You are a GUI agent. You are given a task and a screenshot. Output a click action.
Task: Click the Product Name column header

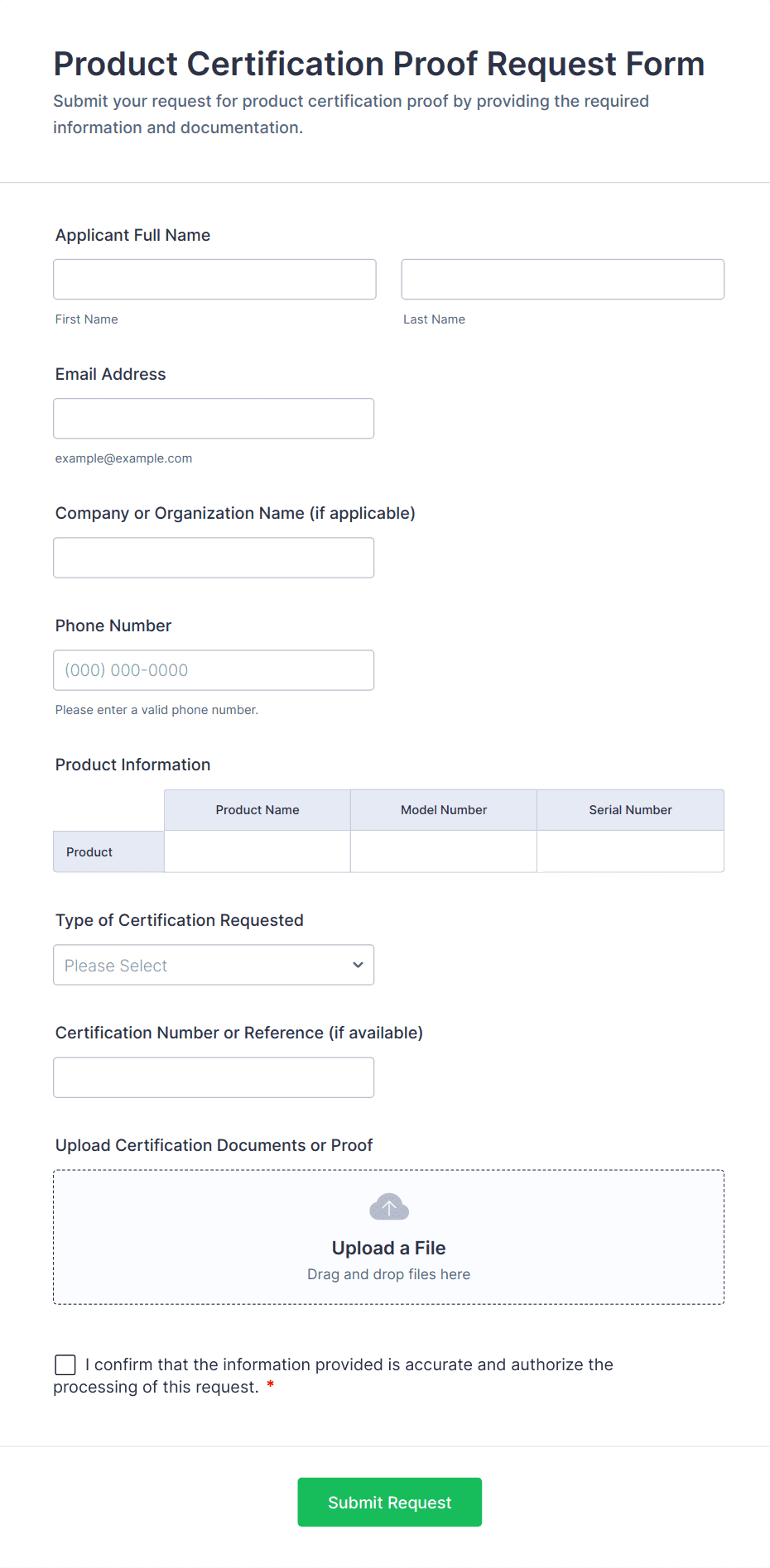pos(257,810)
